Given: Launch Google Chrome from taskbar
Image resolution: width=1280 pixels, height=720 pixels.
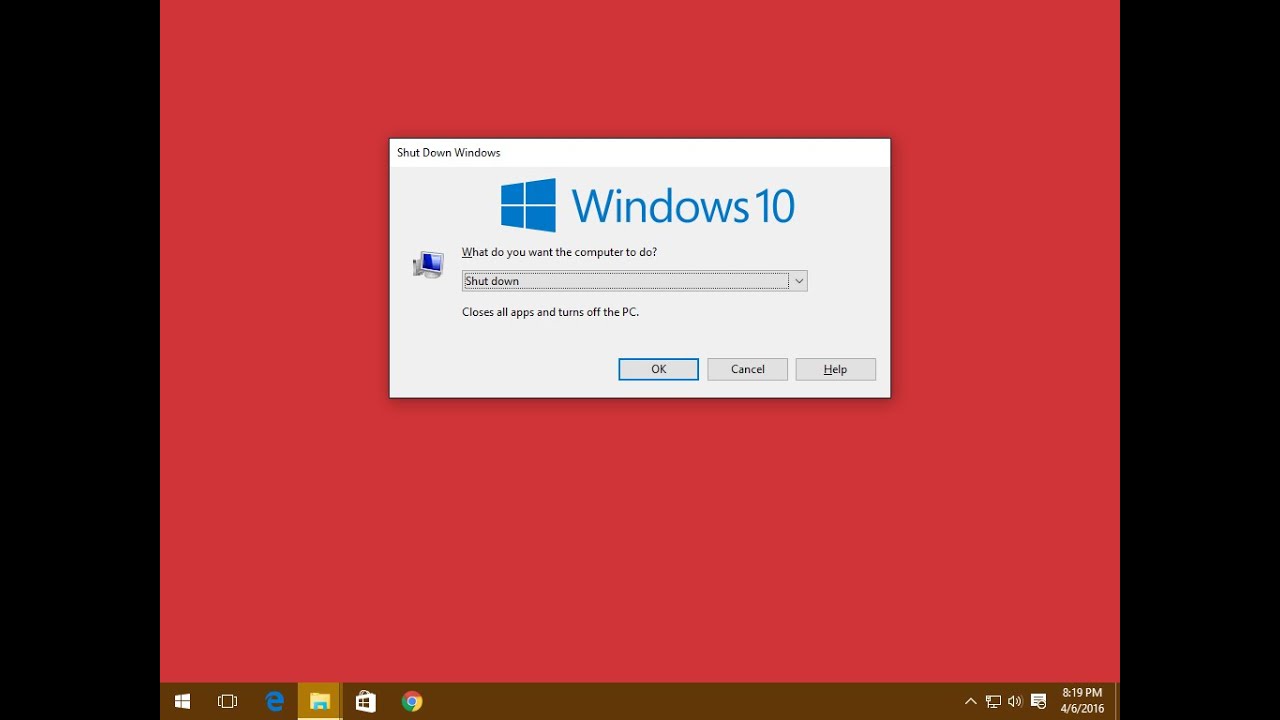Looking at the screenshot, I should tap(412, 702).
